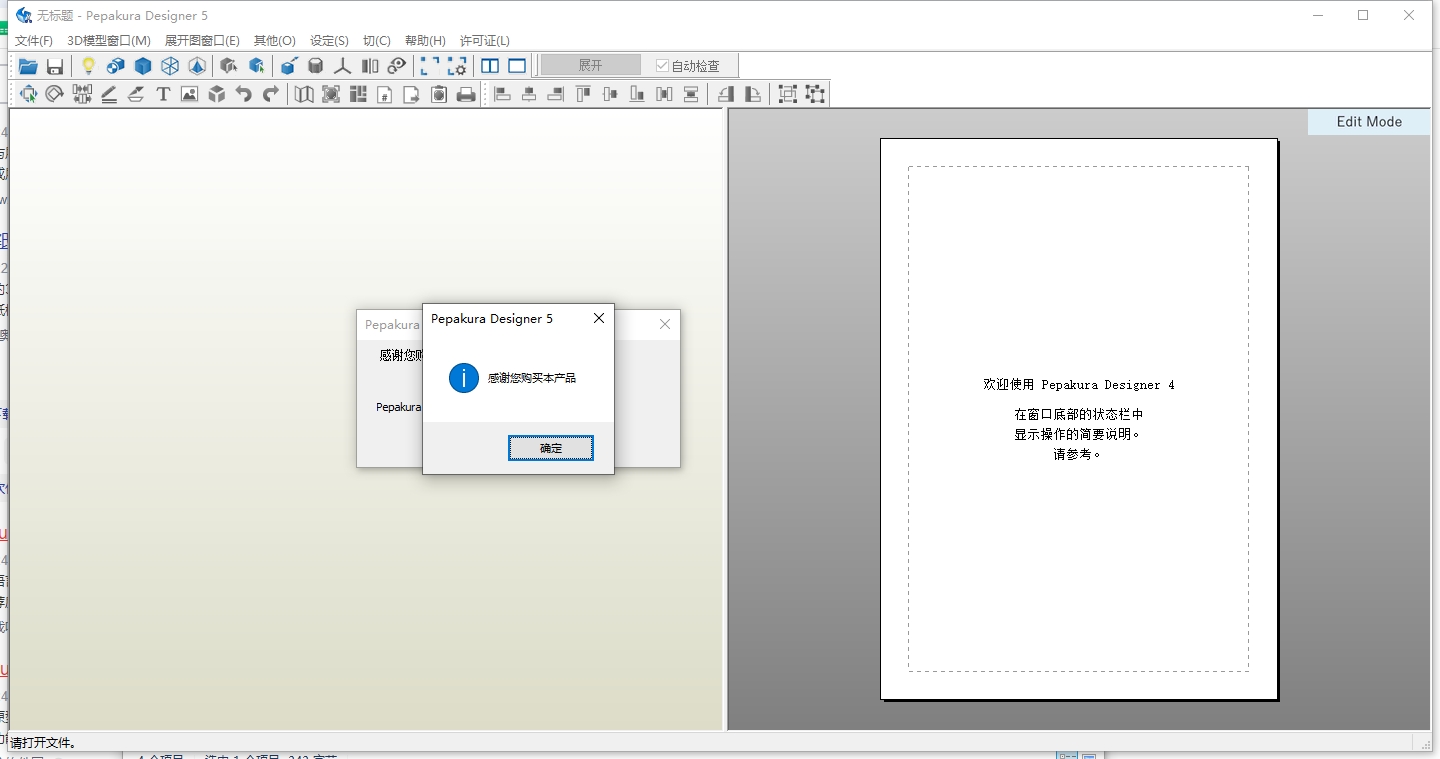Switch to single-pane window layout icon
This screenshot has width=1440, height=759.
point(517,66)
